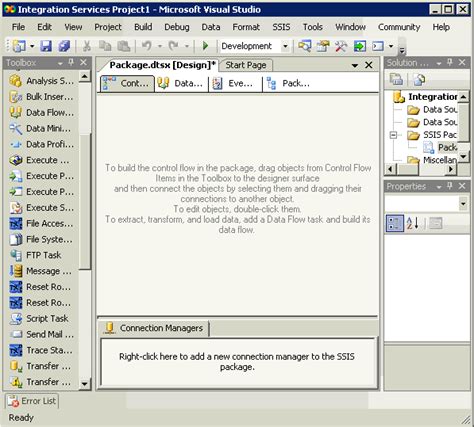Click the Paste toolbar icon
Viewport: 474px width, 427px height.
(x=124, y=46)
